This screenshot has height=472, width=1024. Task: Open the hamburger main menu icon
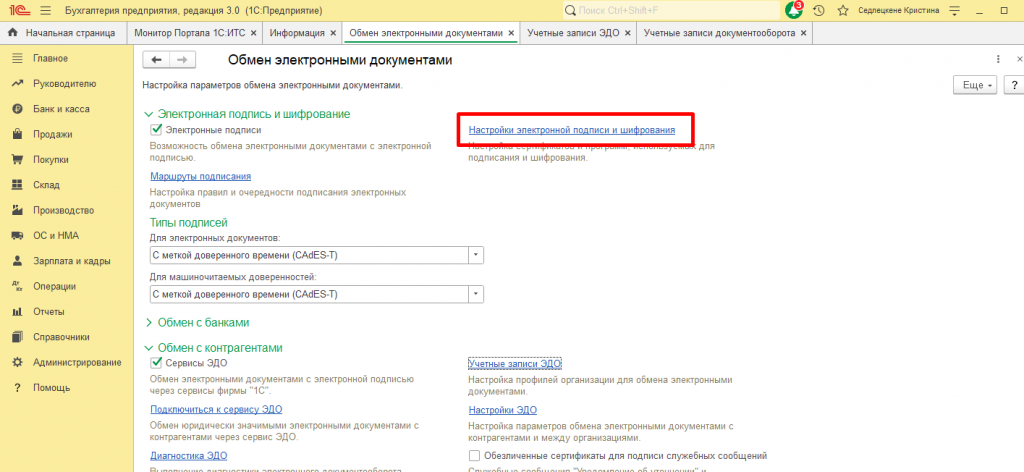click(x=46, y=11)
